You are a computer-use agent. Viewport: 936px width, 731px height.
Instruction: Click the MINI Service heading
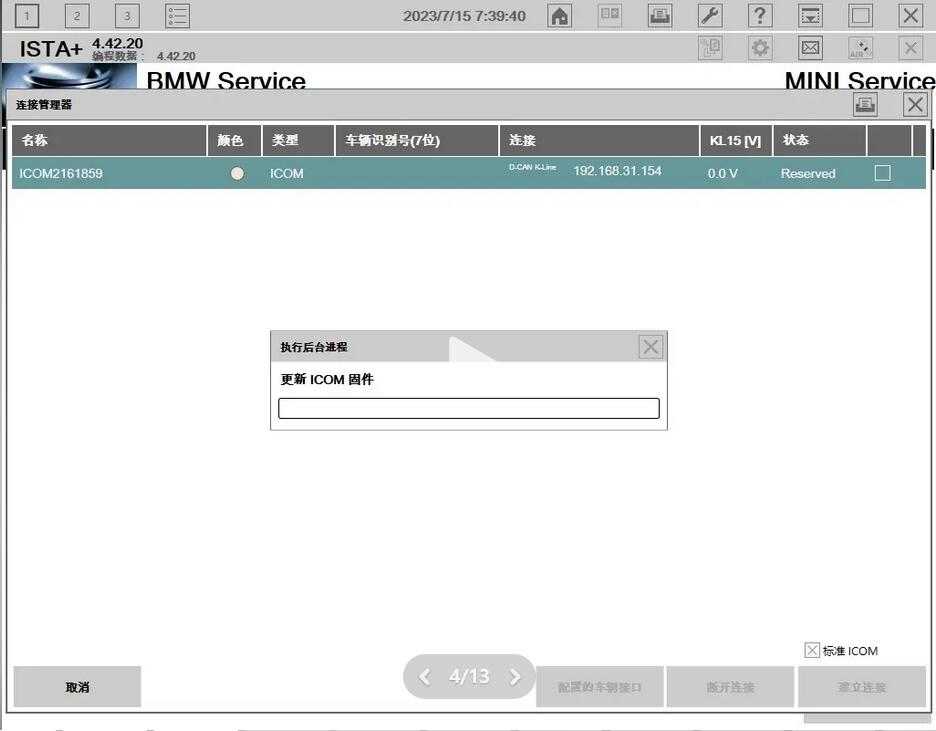tap(860, 81)
